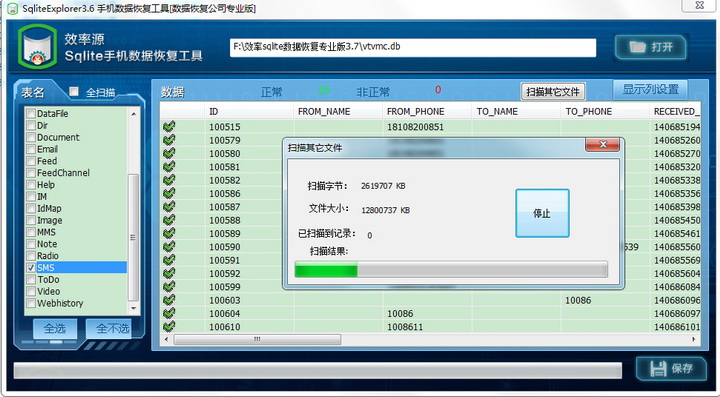Select the Note table row

click(76, 244)
